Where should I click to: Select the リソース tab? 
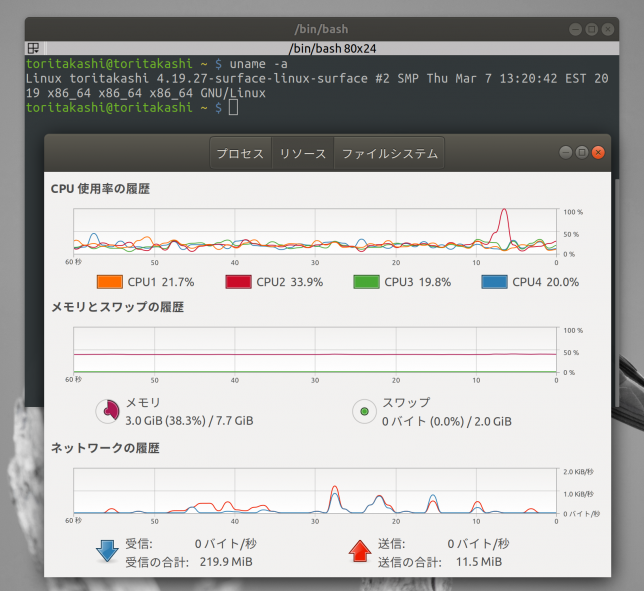[x=302, y=154]
